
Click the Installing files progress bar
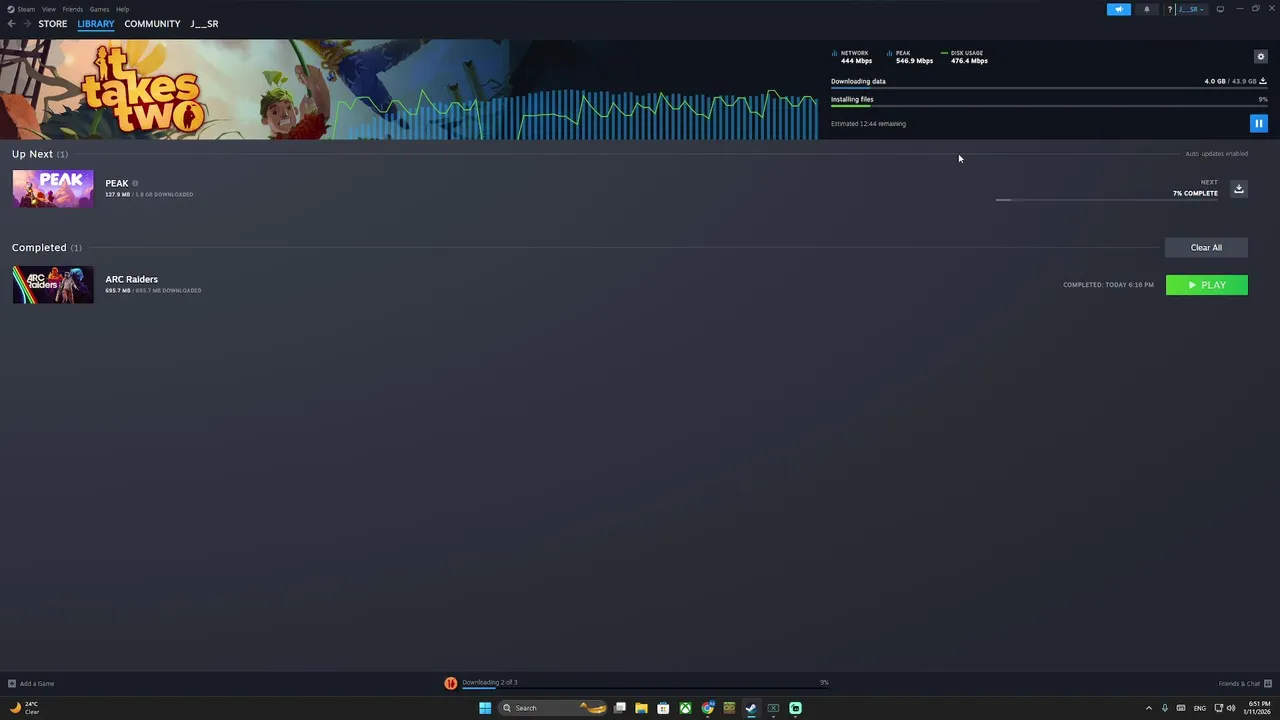pos(1049,105)
